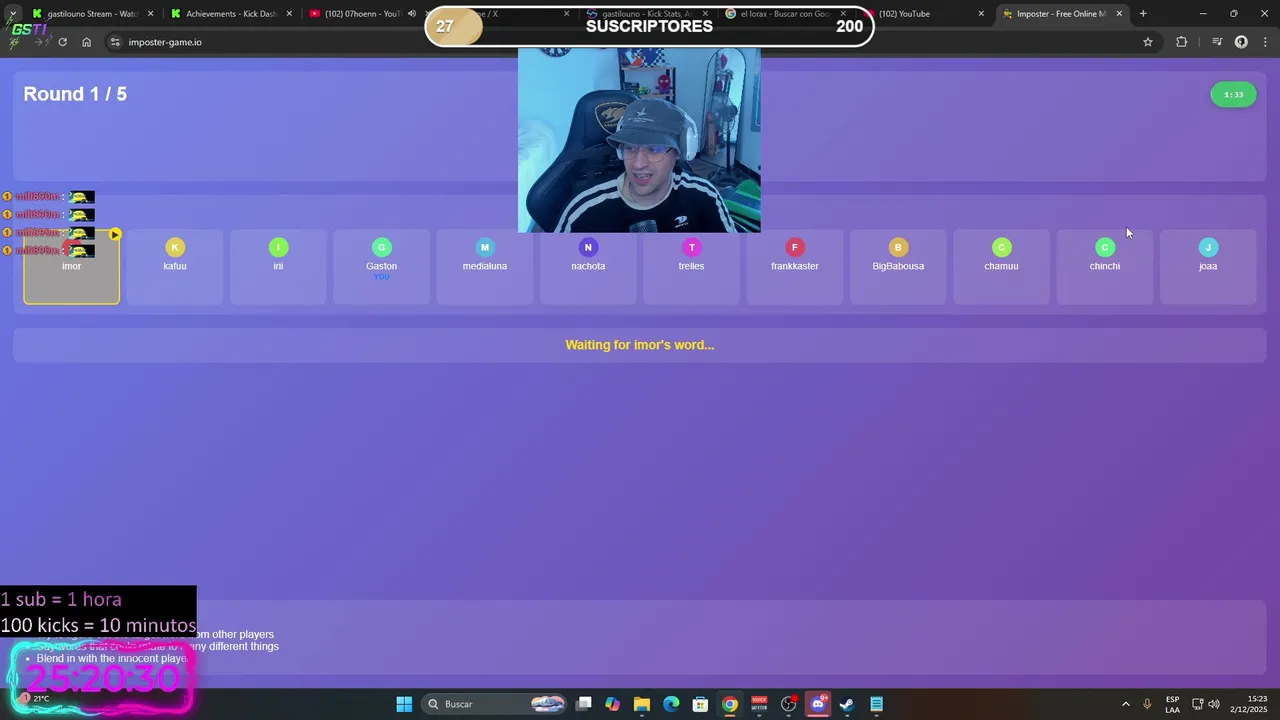Open media controls icon in browser toolbar

(1217, 42)
